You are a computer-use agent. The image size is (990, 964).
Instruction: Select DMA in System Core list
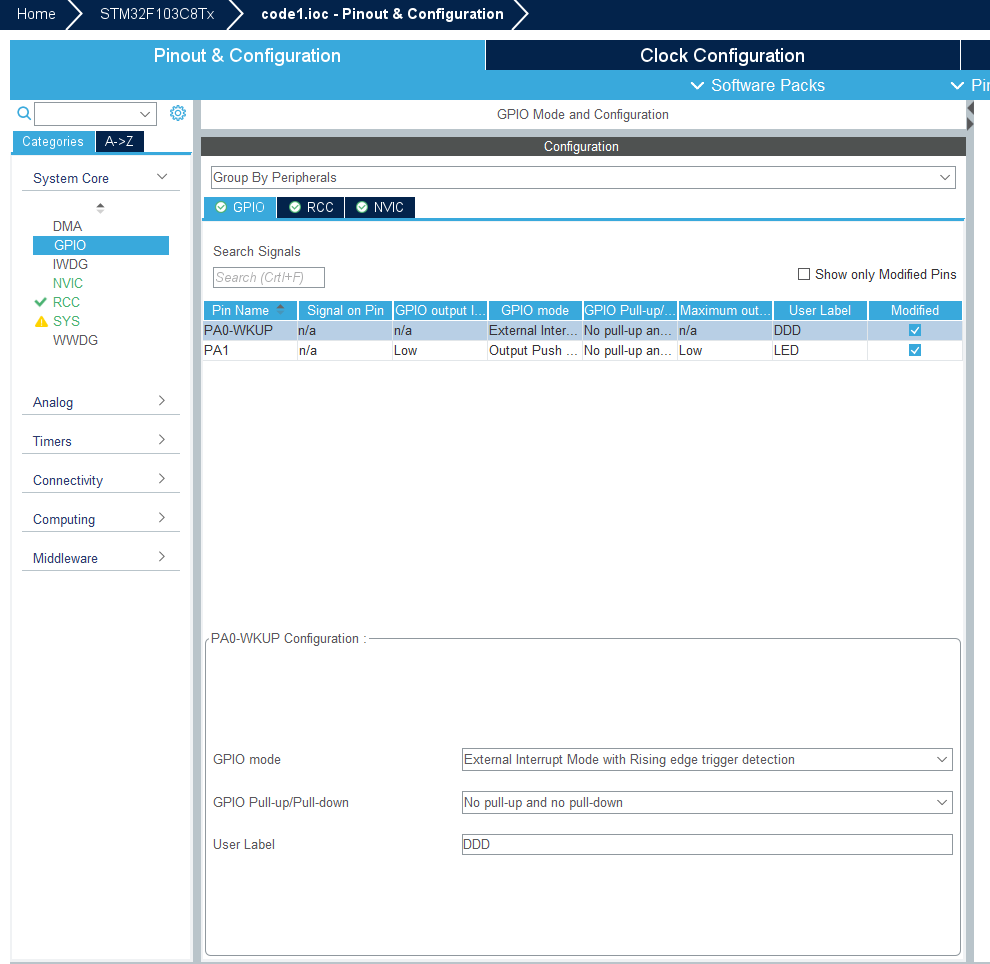pos(68,226)
